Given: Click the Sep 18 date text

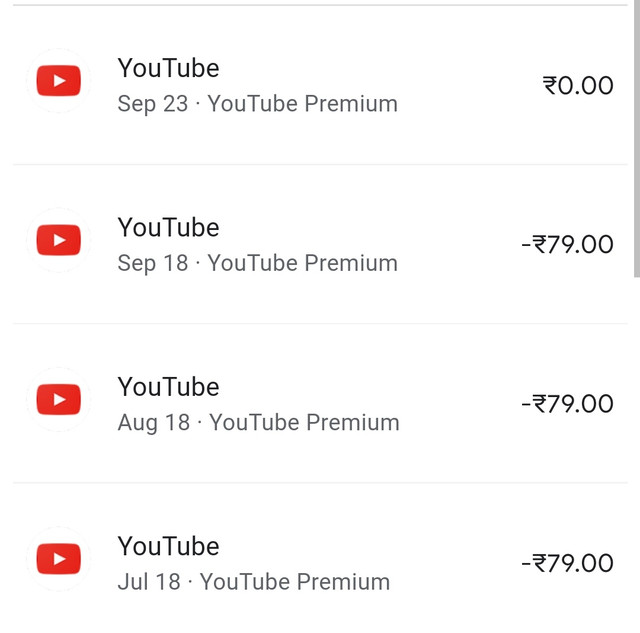Looking at the screenshot, I should (x=152, y=263).
